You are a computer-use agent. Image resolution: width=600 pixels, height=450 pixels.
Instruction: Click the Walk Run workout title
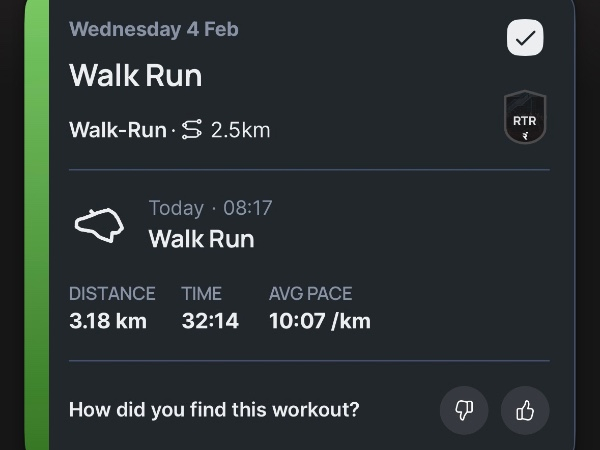pos(135,76)
